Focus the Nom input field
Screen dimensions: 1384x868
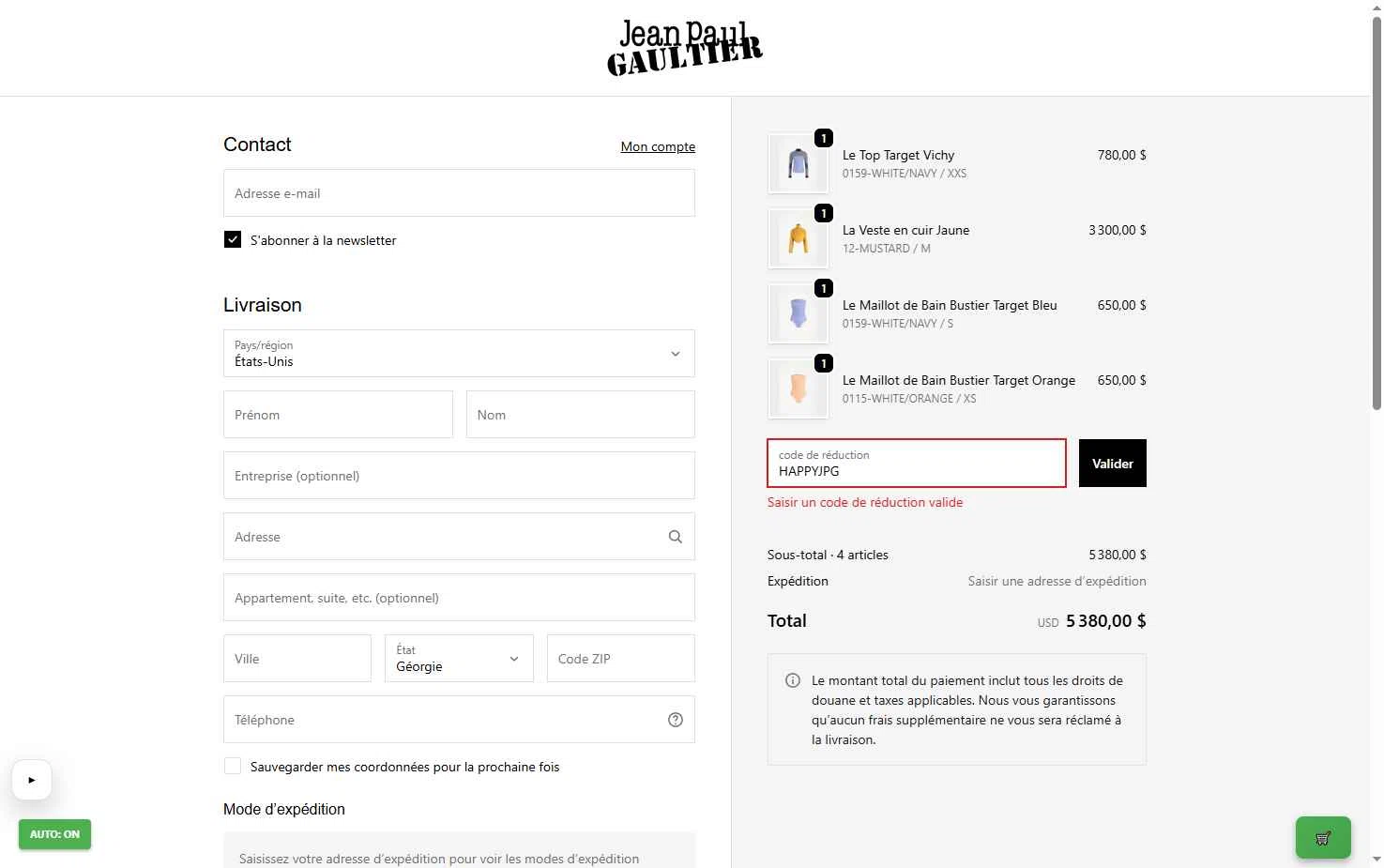coord(581,415)
